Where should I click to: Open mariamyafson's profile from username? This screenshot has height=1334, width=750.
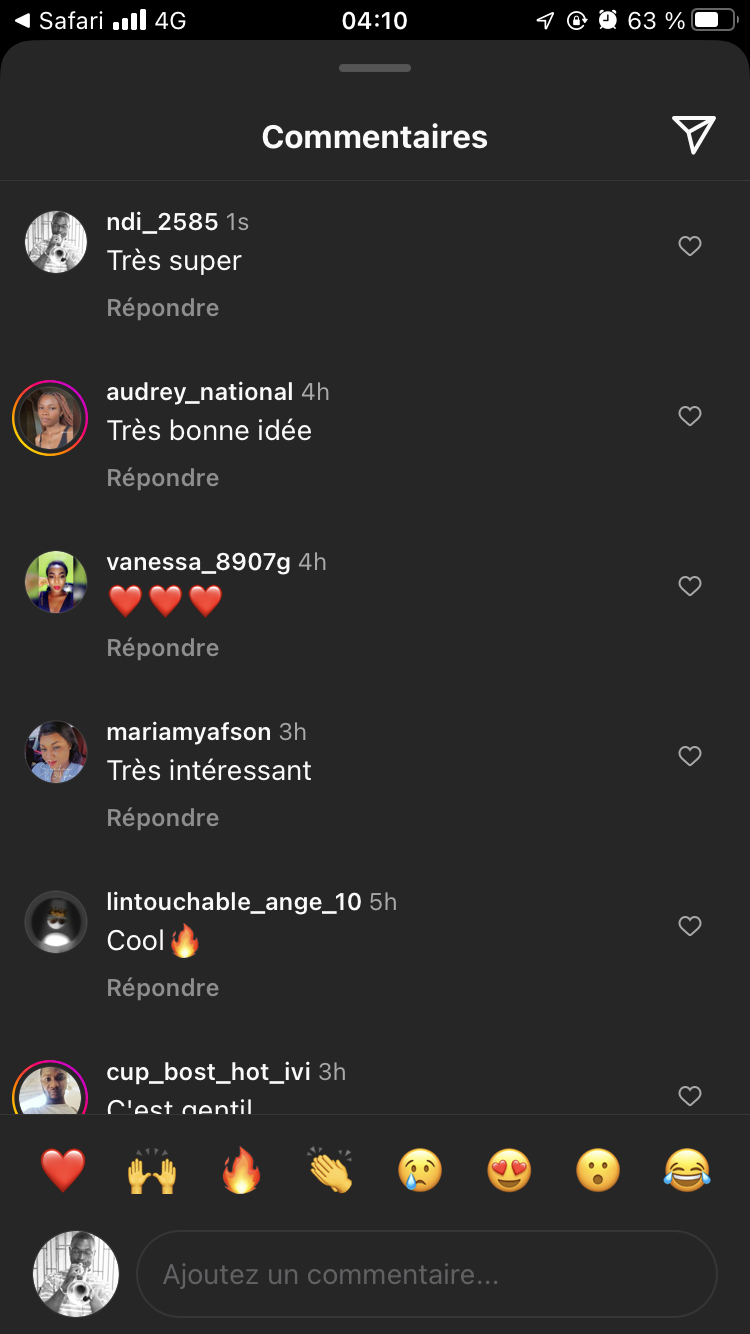pyautogui.click(x=188, y=732)
